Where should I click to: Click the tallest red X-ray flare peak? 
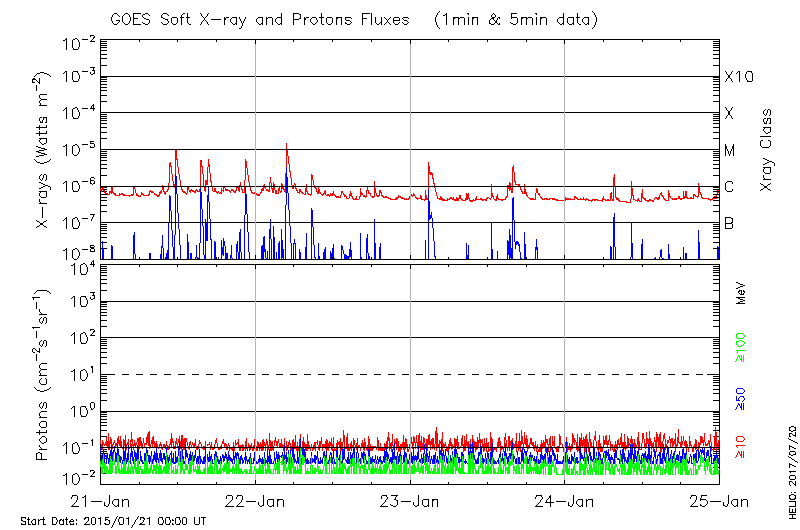pos(287,145)
